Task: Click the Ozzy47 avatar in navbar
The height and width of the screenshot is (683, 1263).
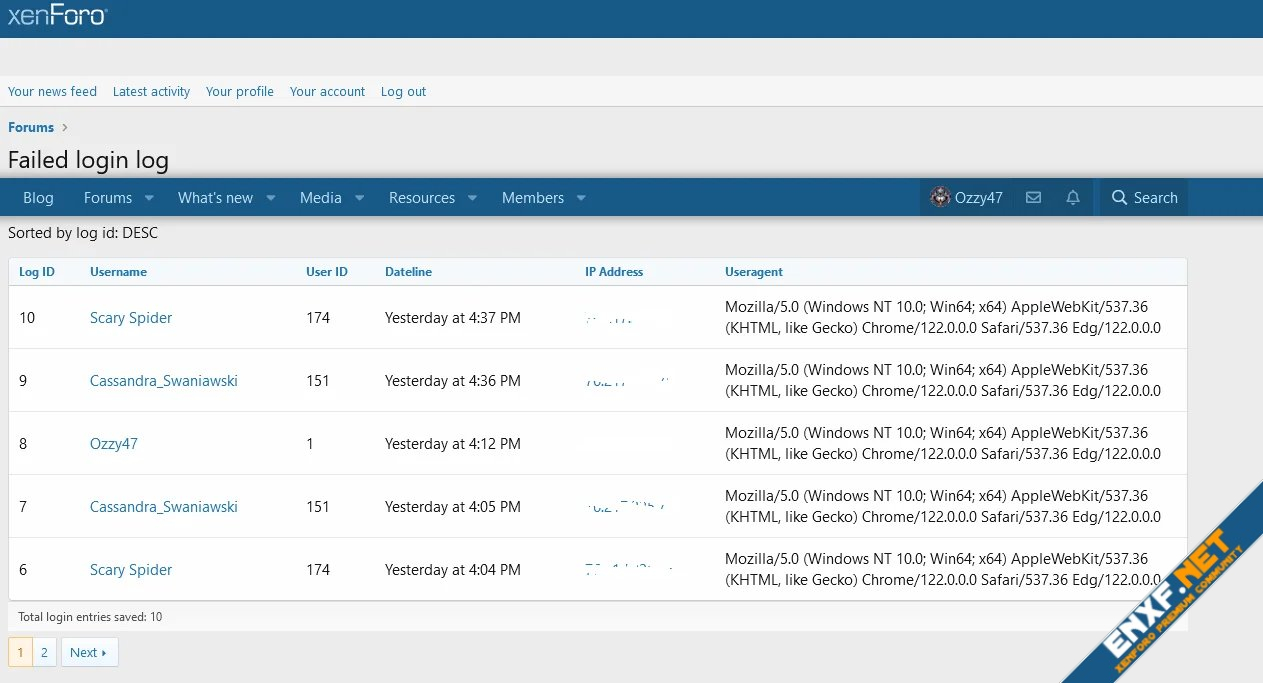Action: 940,198
